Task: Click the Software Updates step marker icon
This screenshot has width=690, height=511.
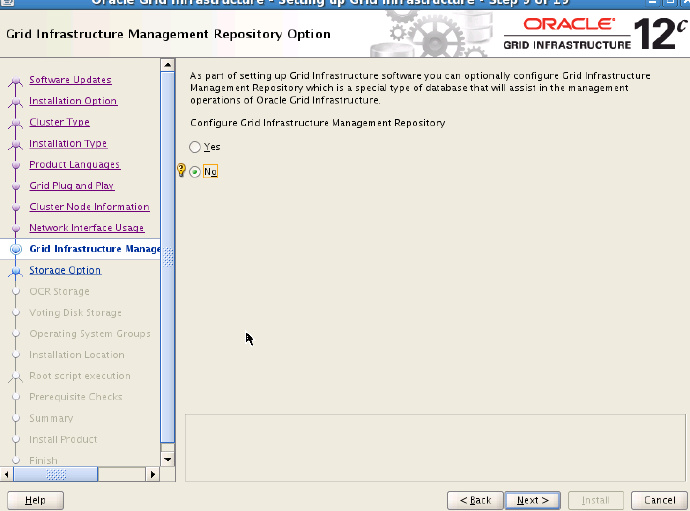Action: tap(16, 81)
